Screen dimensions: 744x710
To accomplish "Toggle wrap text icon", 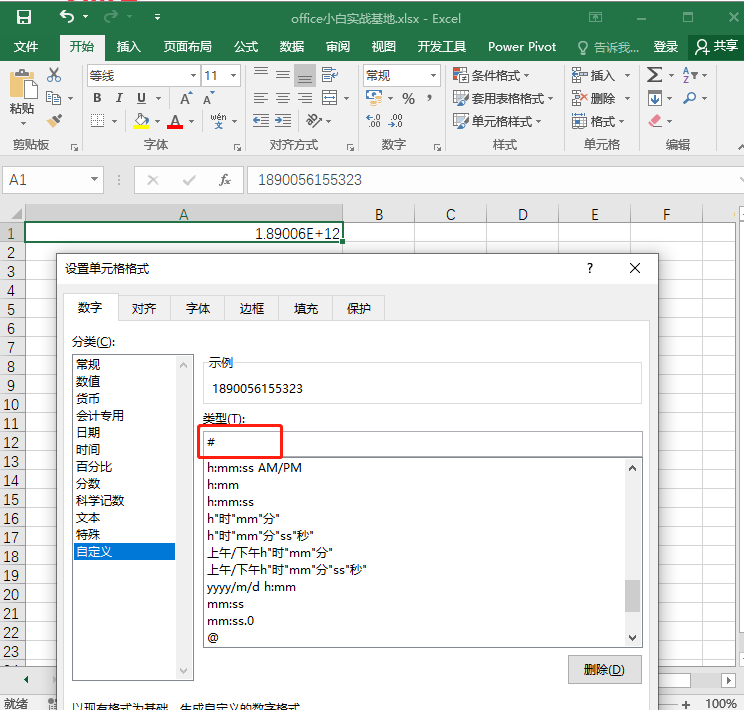I will point(329,75).
